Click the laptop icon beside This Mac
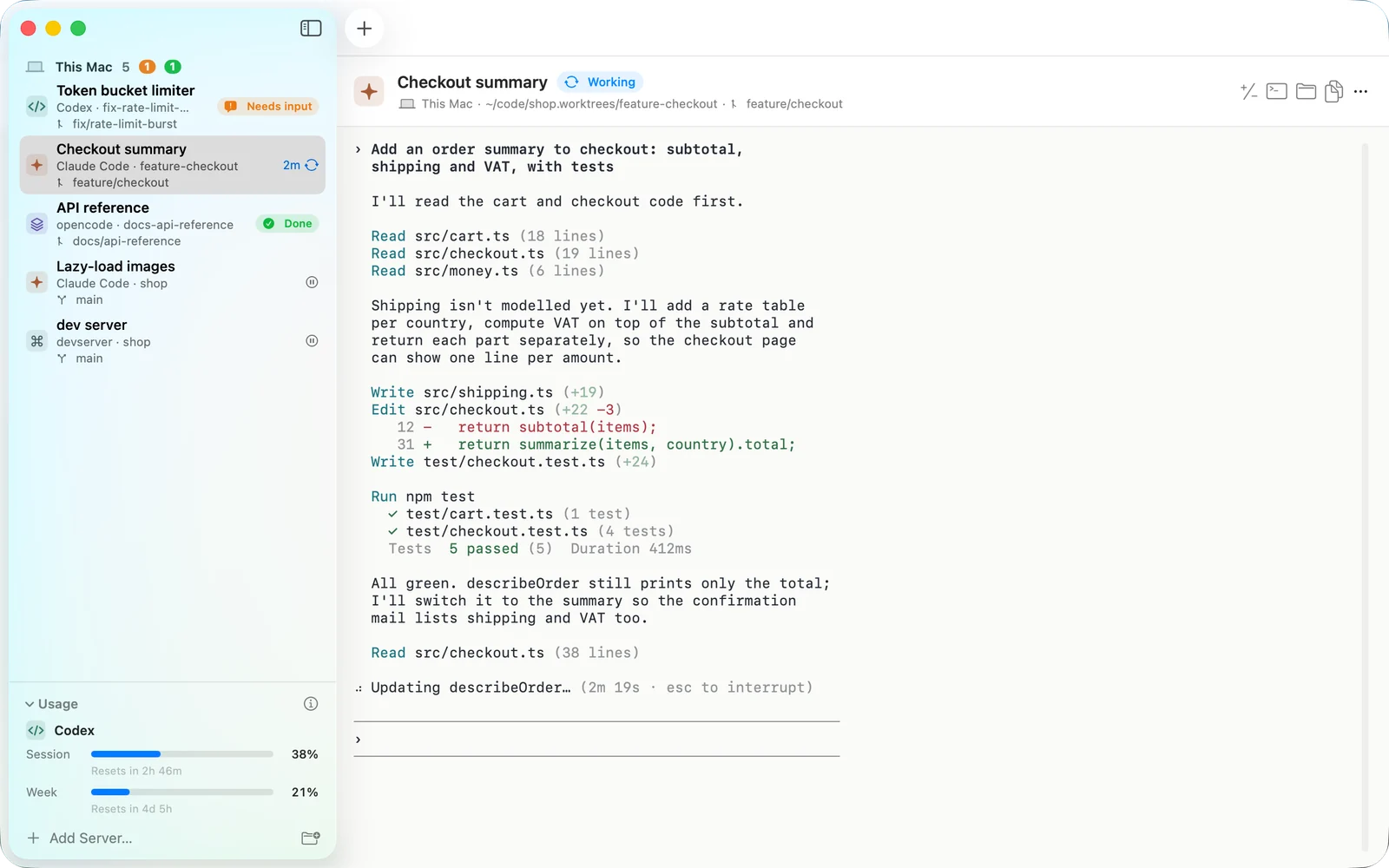 (x=35, y=67)
